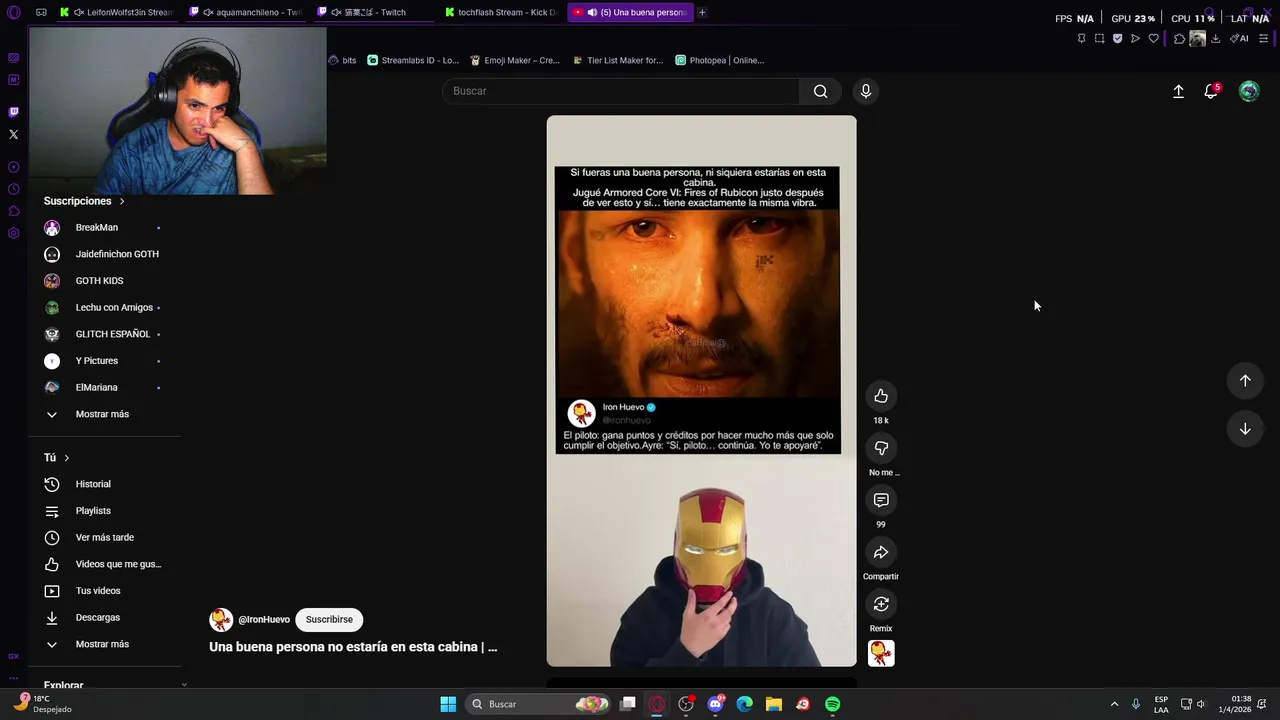Click the taskbar Buscar search box

tap(540, 704)
